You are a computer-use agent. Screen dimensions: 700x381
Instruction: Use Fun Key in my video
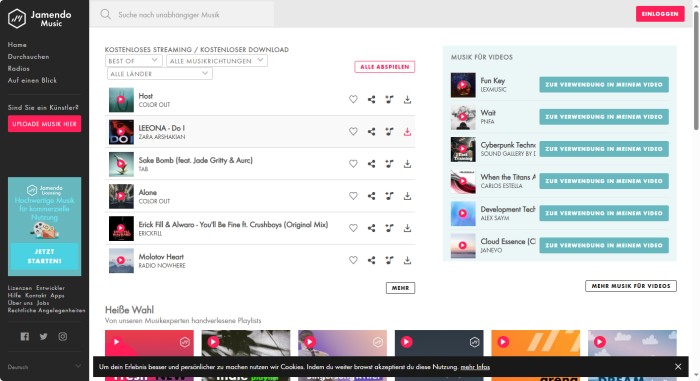[604, 84]
